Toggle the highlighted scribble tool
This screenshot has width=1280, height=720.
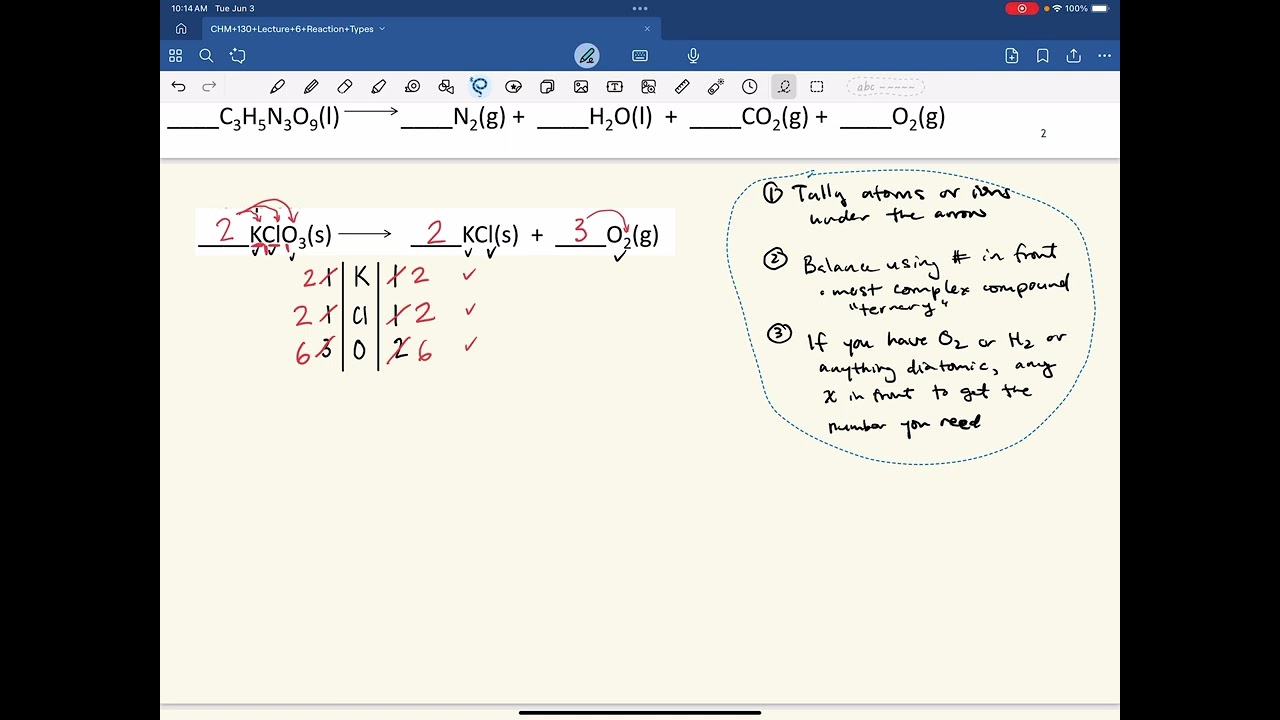(x=784, y=87)
